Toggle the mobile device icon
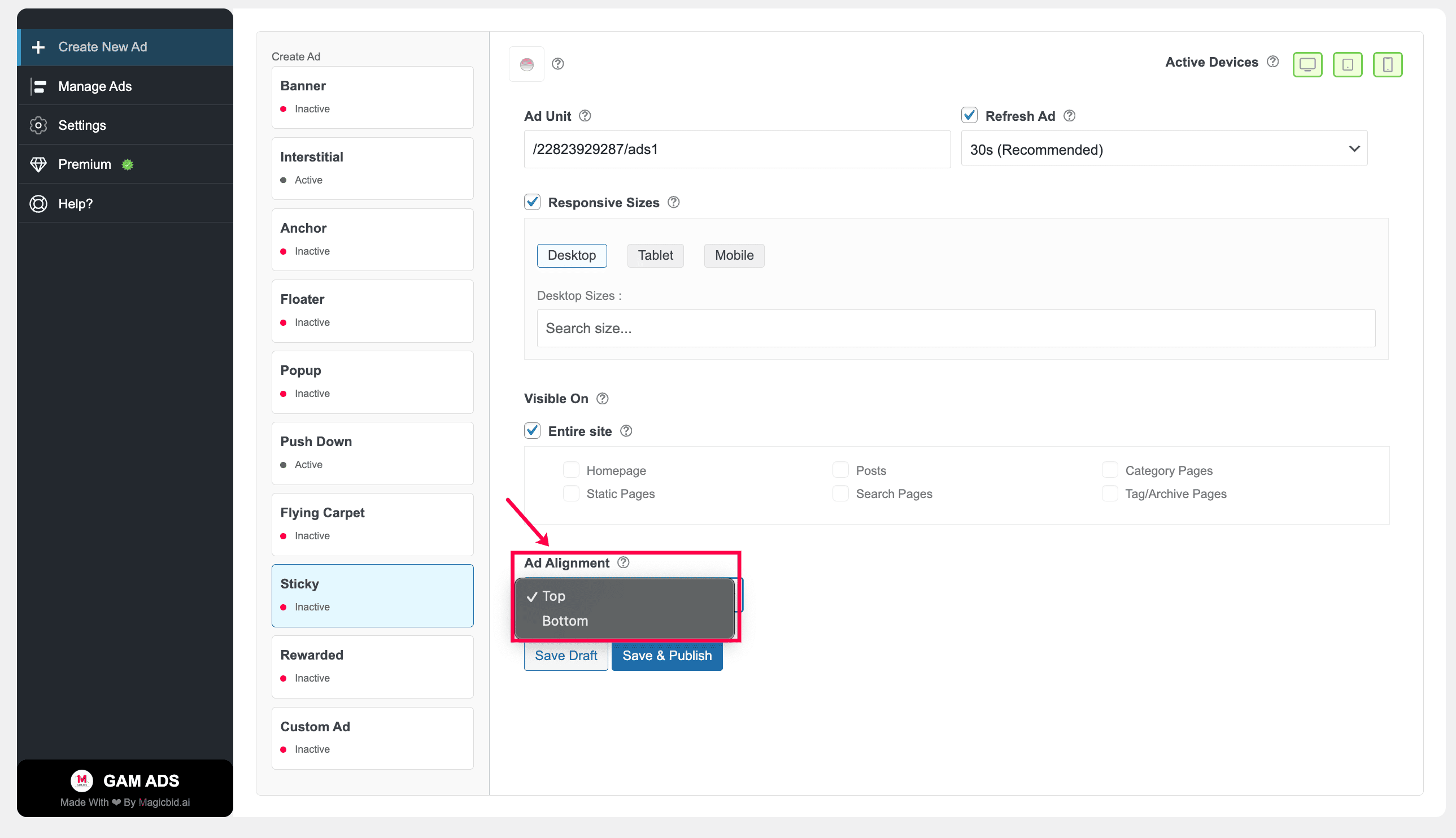The height and width of the screenshot is (838, 1456). 1388,64
